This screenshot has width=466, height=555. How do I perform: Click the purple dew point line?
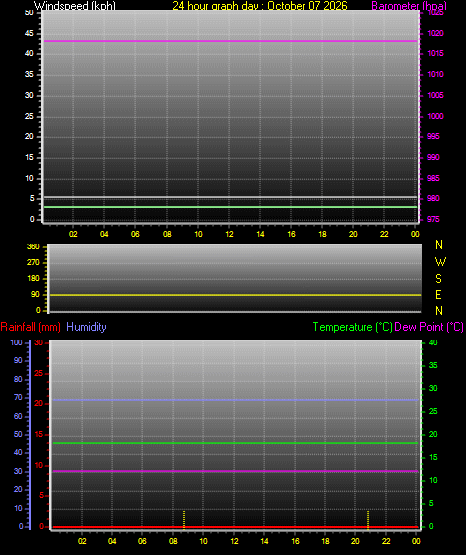pyautogui.click(x=235, y=471)
